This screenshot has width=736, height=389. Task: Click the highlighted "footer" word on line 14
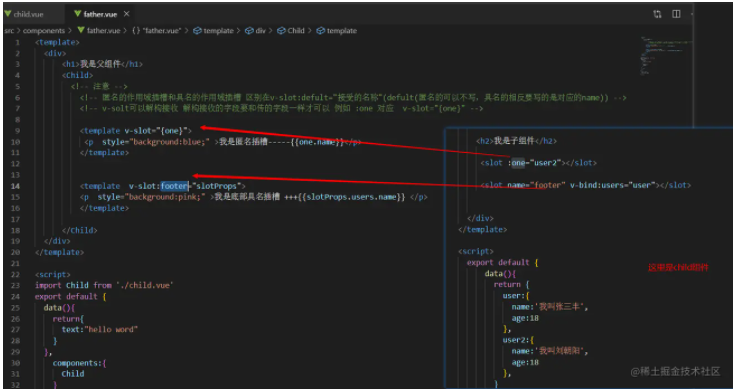[174, 186]
